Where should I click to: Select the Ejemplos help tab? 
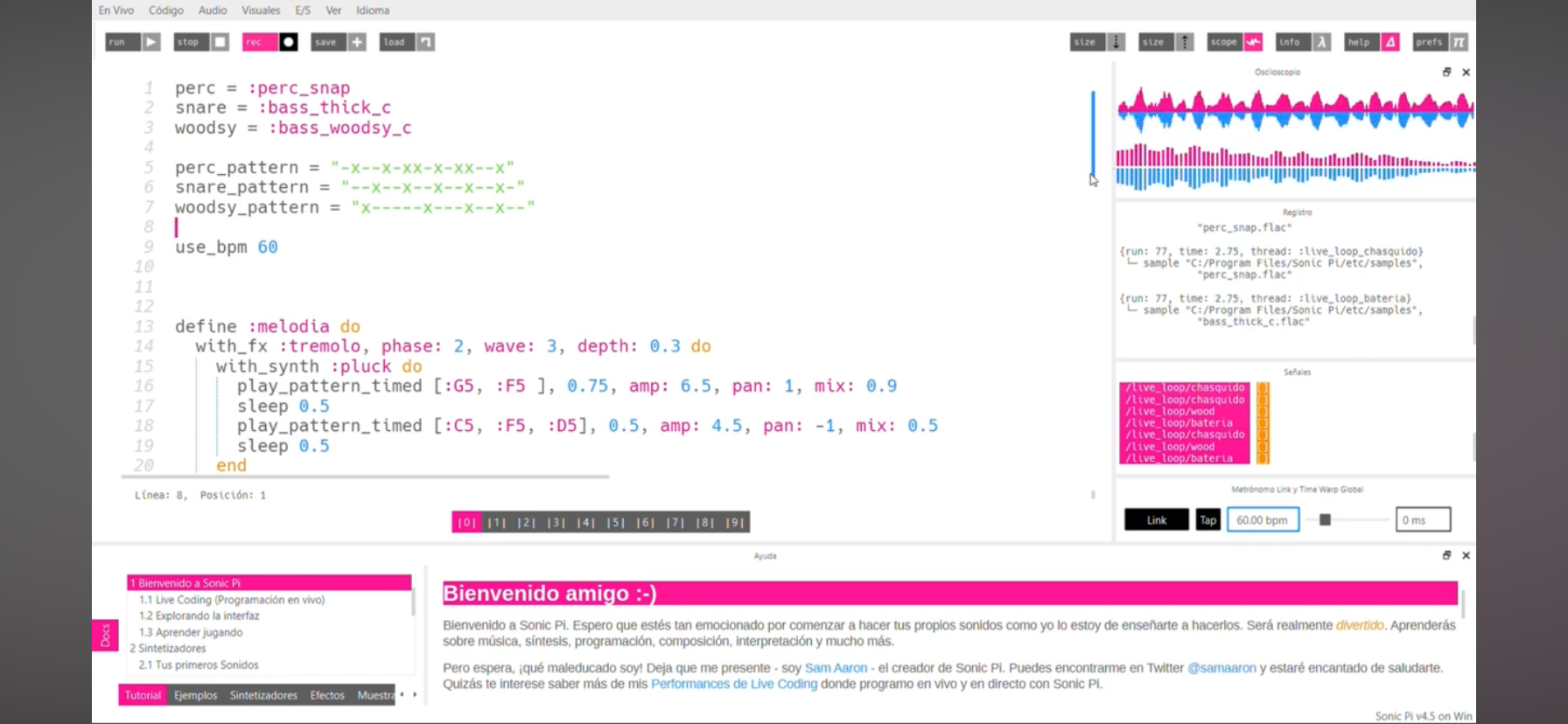click(x=195, y=695)
